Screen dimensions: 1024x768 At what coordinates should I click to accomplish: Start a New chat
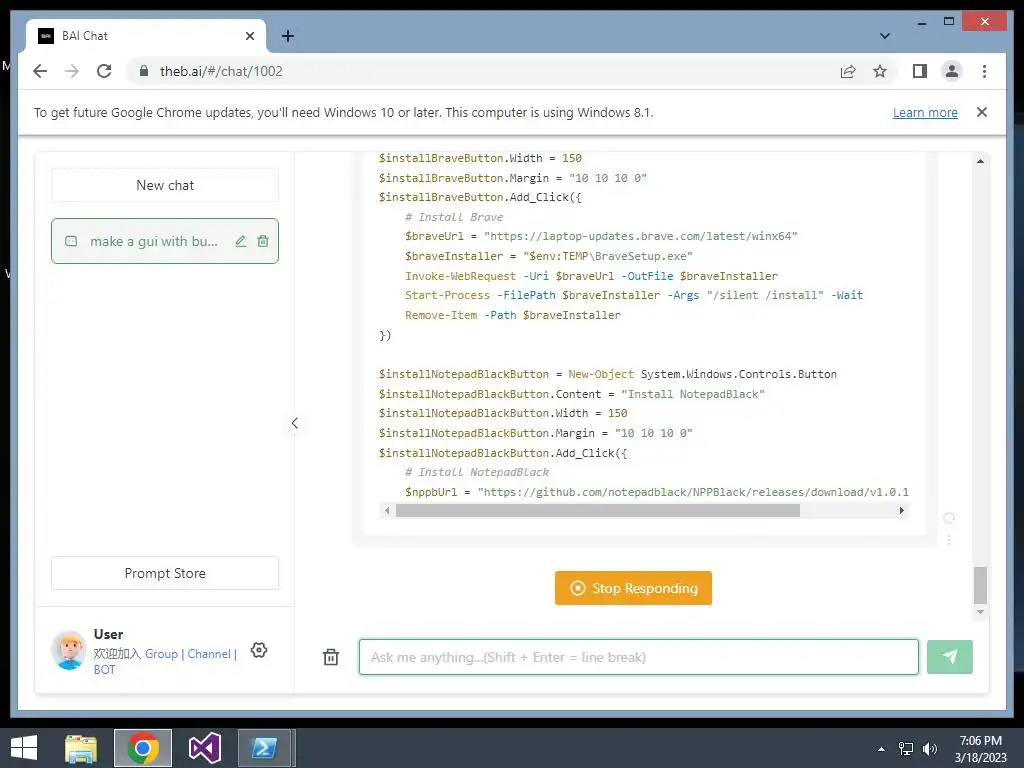[165, 185]
